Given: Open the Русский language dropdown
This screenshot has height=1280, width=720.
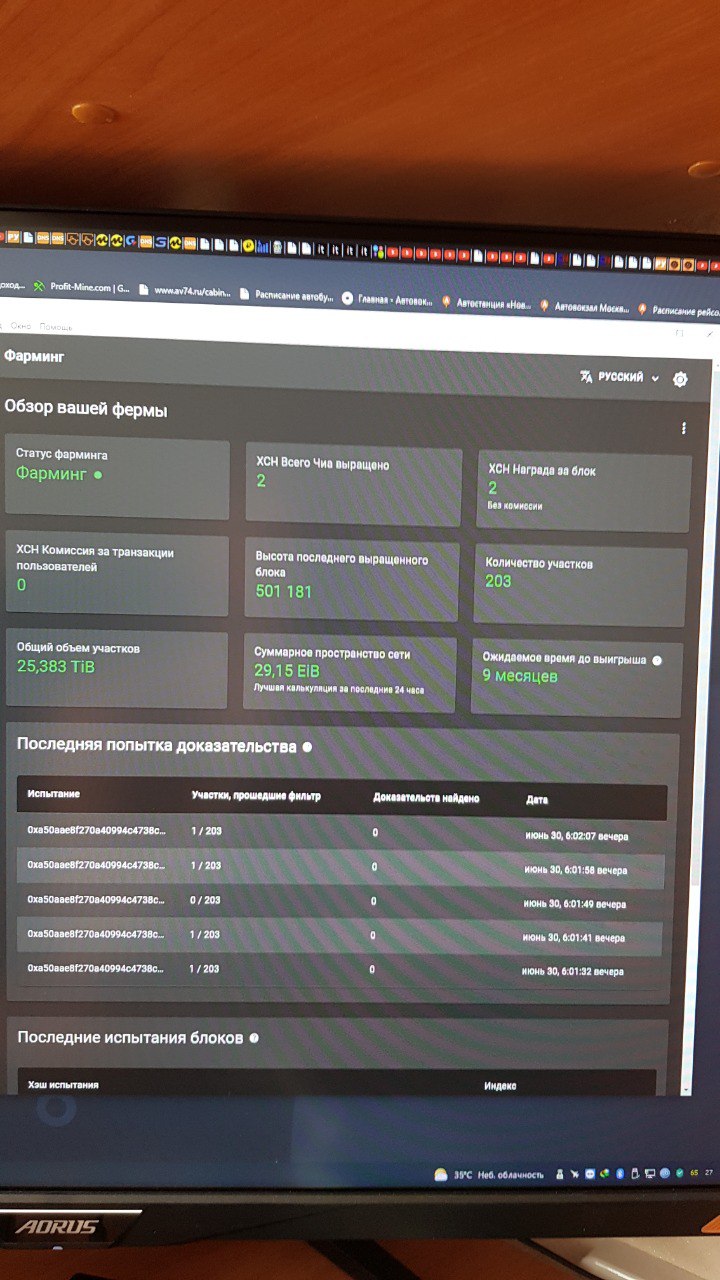Looking at the screenshot, I should (620, 378).
